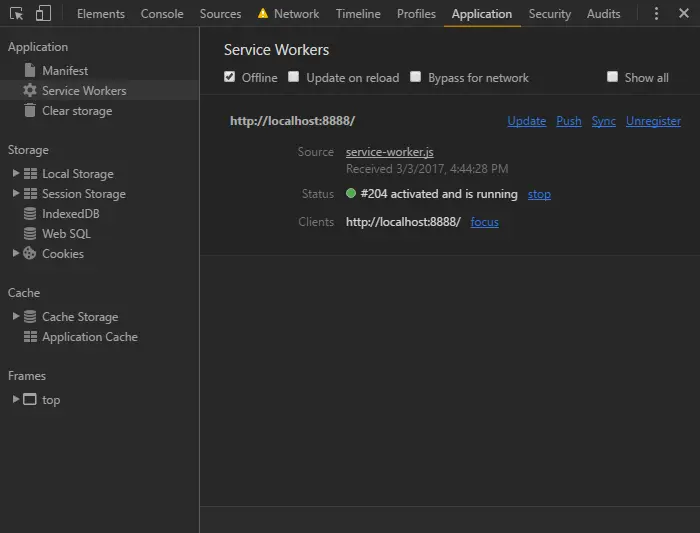Uncheck the Offline checkbox

point(229,77)
